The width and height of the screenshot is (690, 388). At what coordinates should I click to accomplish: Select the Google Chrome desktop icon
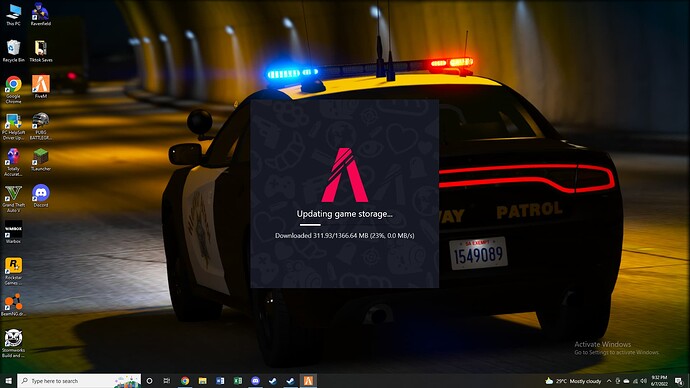[x=13, y=90]
